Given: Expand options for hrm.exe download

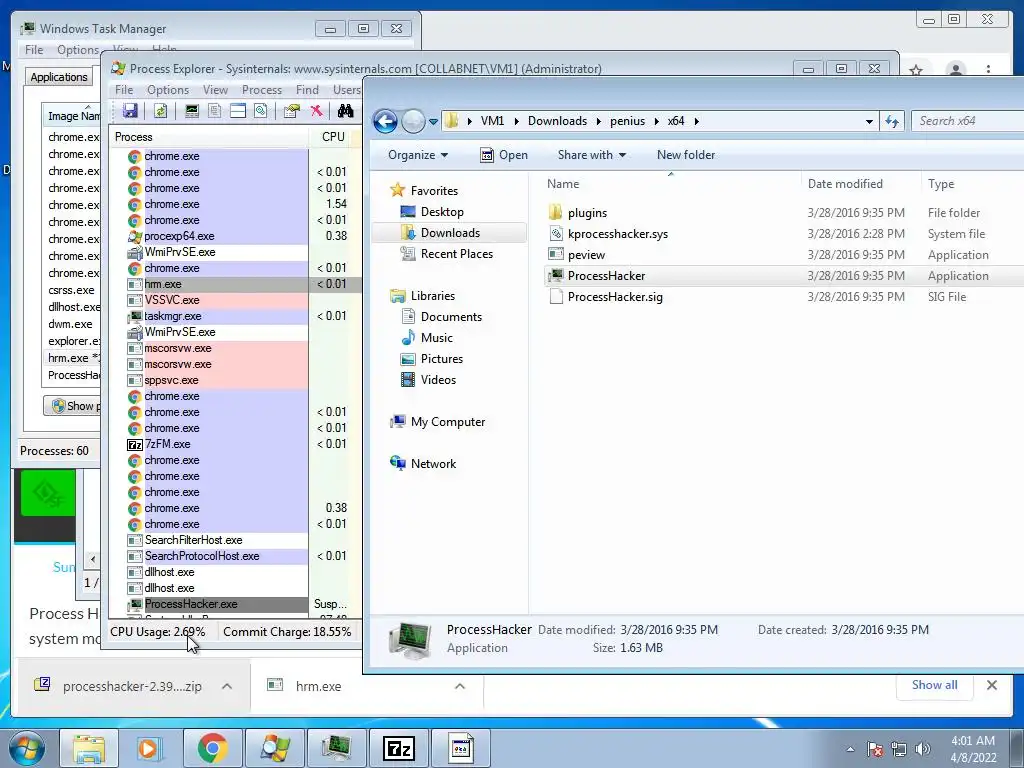Looking at the screenshot, I should pos(460,686).
